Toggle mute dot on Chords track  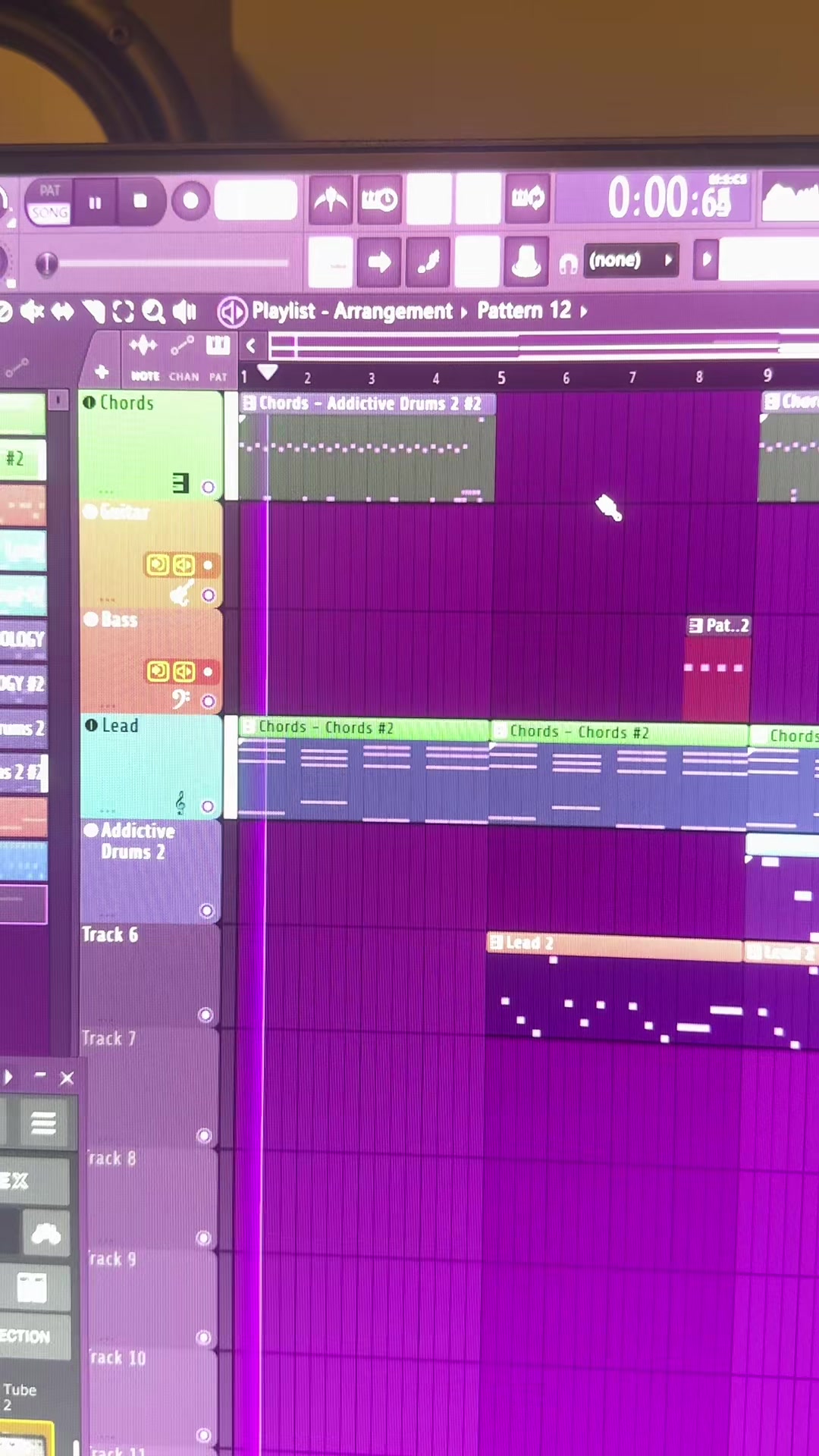coord(89,402)
